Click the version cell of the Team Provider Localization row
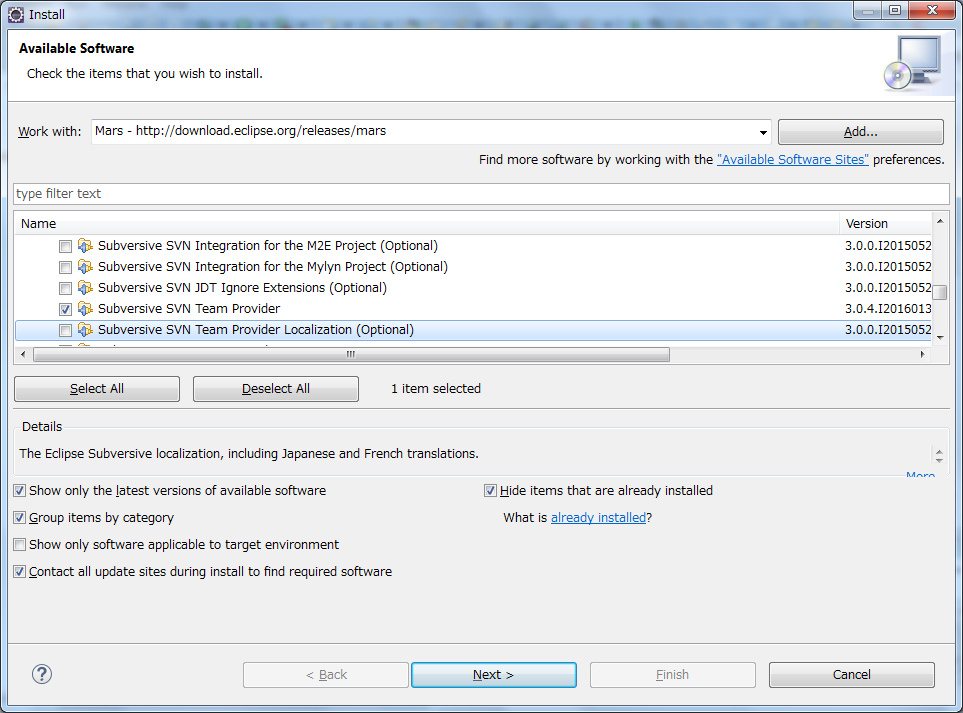 (x=888, y=330)
